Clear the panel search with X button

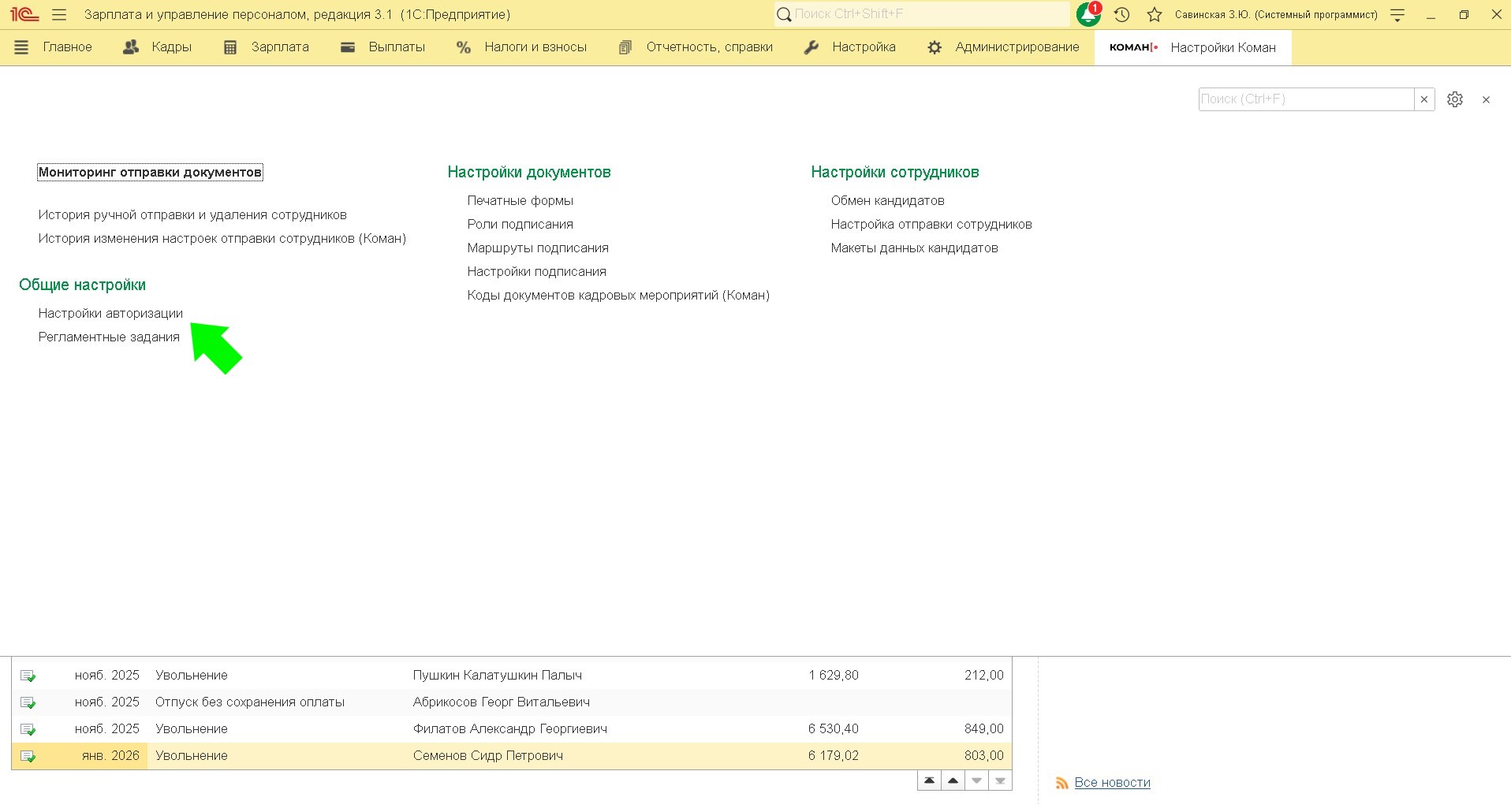coord(1424,99)
